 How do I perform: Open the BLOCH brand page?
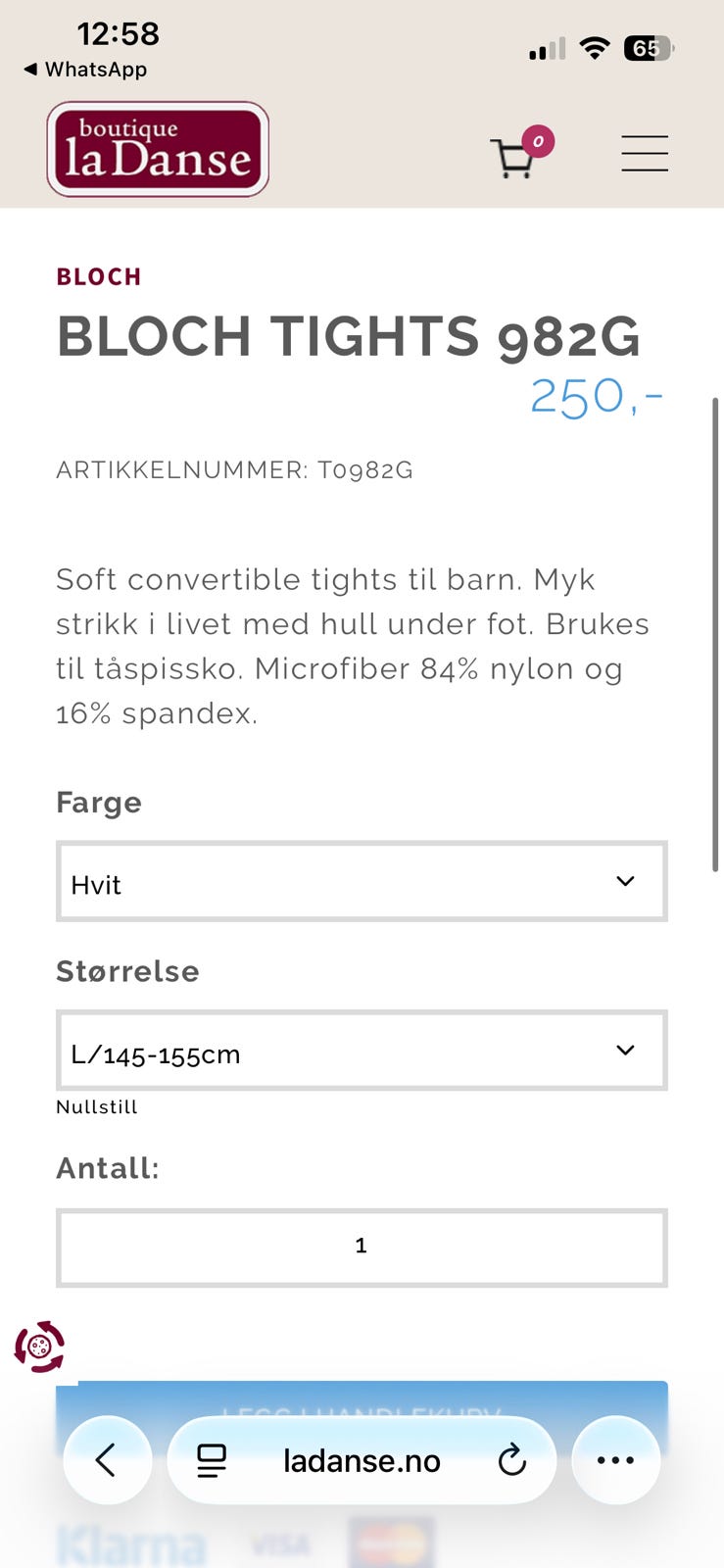[x=98, y=276]
